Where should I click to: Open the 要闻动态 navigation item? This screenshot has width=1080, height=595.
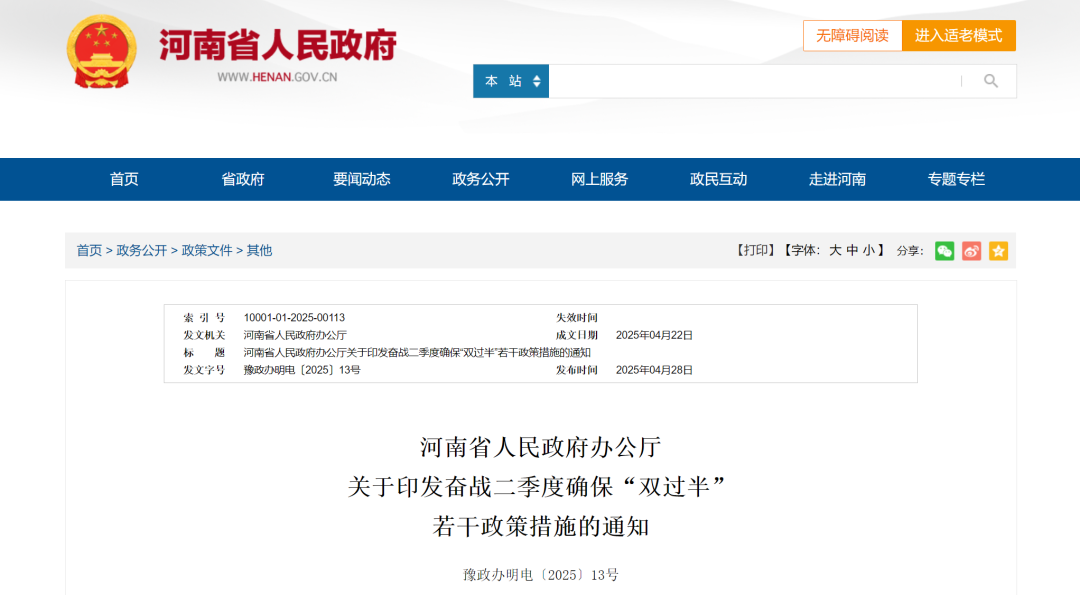(x=362, y=180)
